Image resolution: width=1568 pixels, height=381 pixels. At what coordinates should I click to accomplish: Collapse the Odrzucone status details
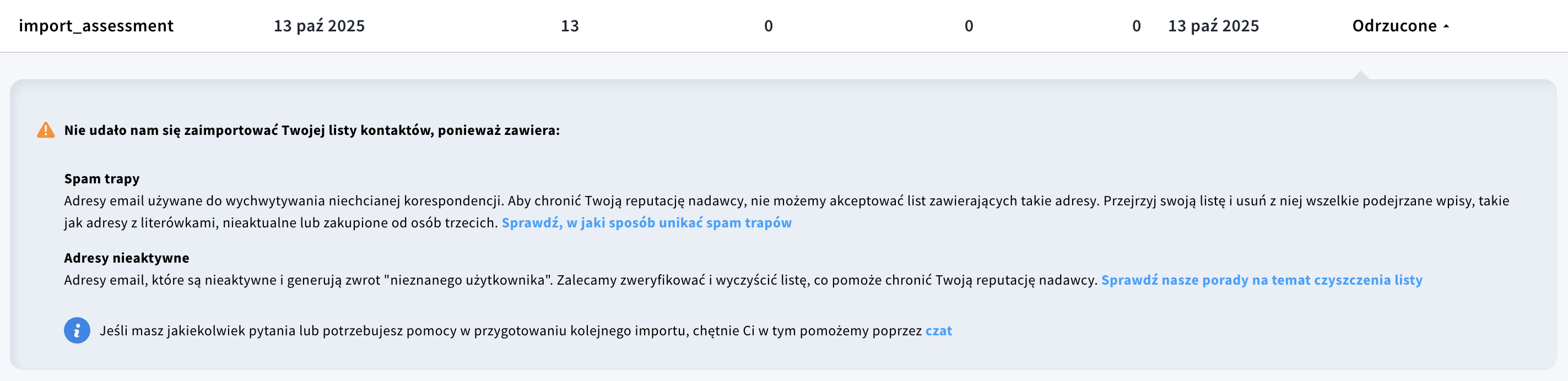(x=1400, y=26)
